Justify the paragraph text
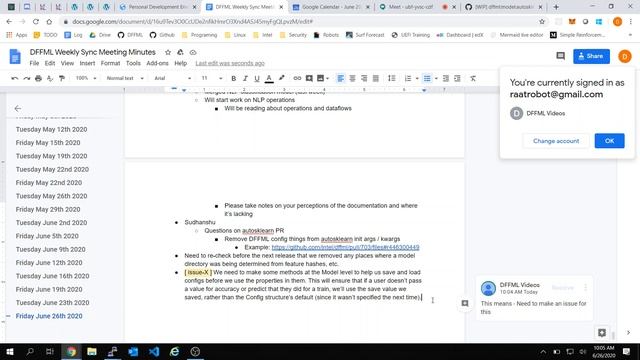This screenshot has height=360, width=640. click(376, 78)
